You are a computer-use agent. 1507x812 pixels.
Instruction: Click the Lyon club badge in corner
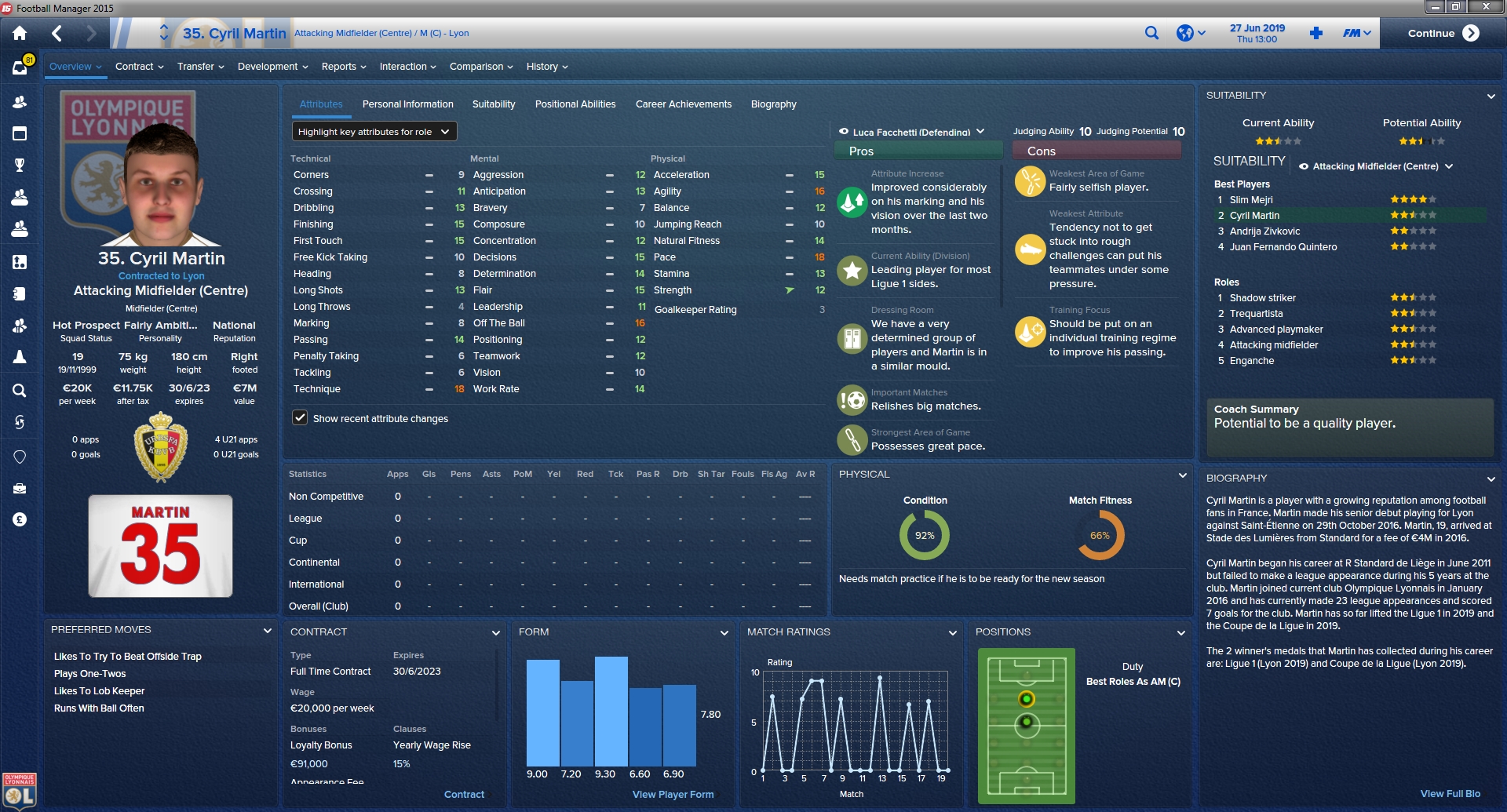point(20,790)
